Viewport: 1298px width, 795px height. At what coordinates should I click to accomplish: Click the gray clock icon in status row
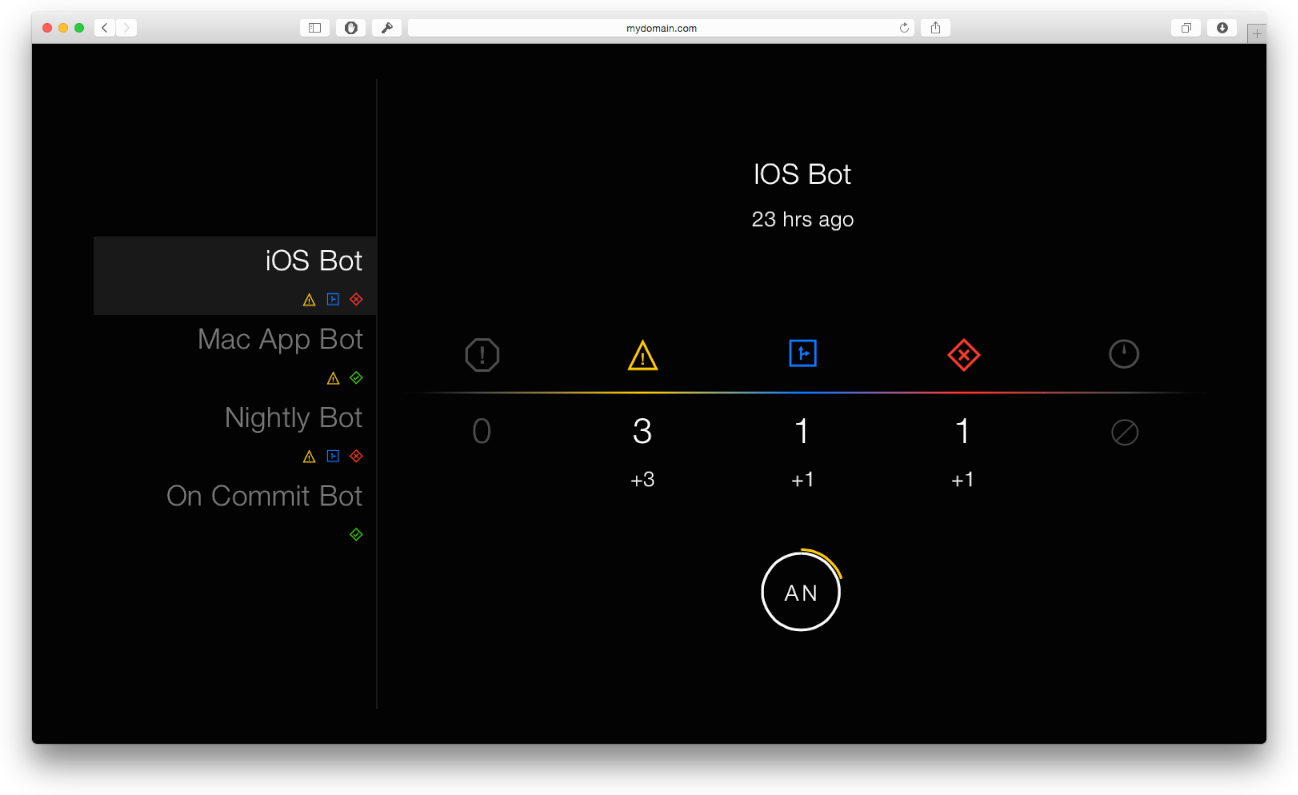click(1124, 354)
